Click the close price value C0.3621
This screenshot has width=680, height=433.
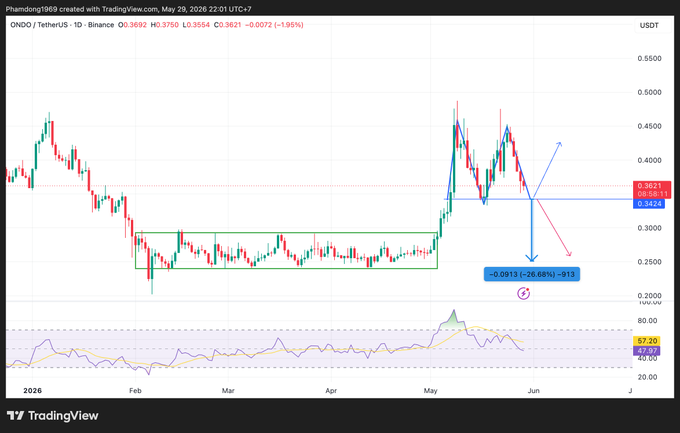point(227,25)
